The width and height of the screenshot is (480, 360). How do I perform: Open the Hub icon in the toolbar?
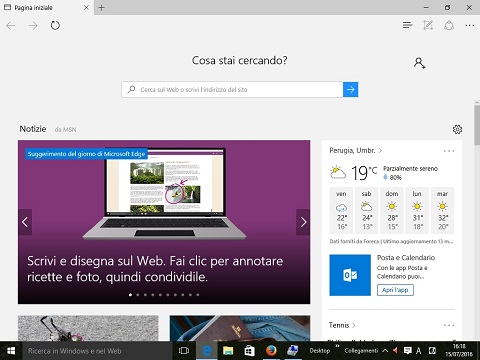[x=407, y=25]
